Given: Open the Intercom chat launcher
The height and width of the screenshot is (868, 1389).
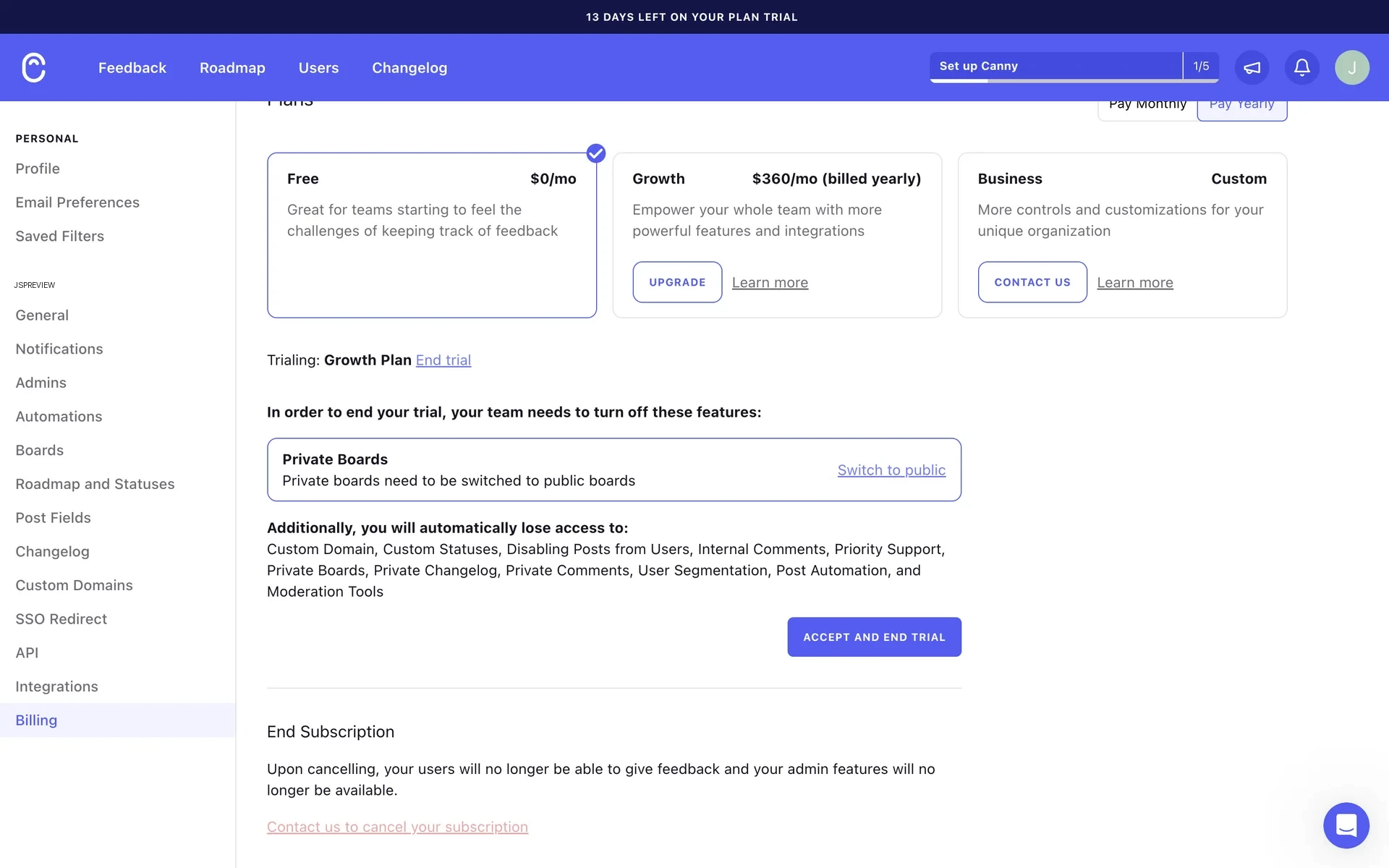Looking at the screenshot, I should pos(1346,825).
